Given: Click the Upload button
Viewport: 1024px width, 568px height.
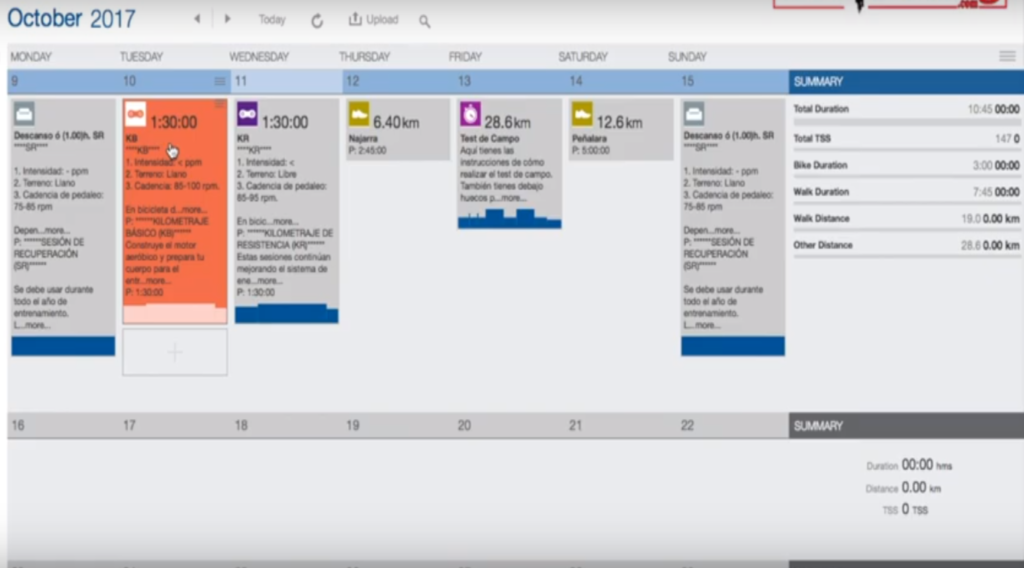Looking at the screenshot, I should 374,20.
